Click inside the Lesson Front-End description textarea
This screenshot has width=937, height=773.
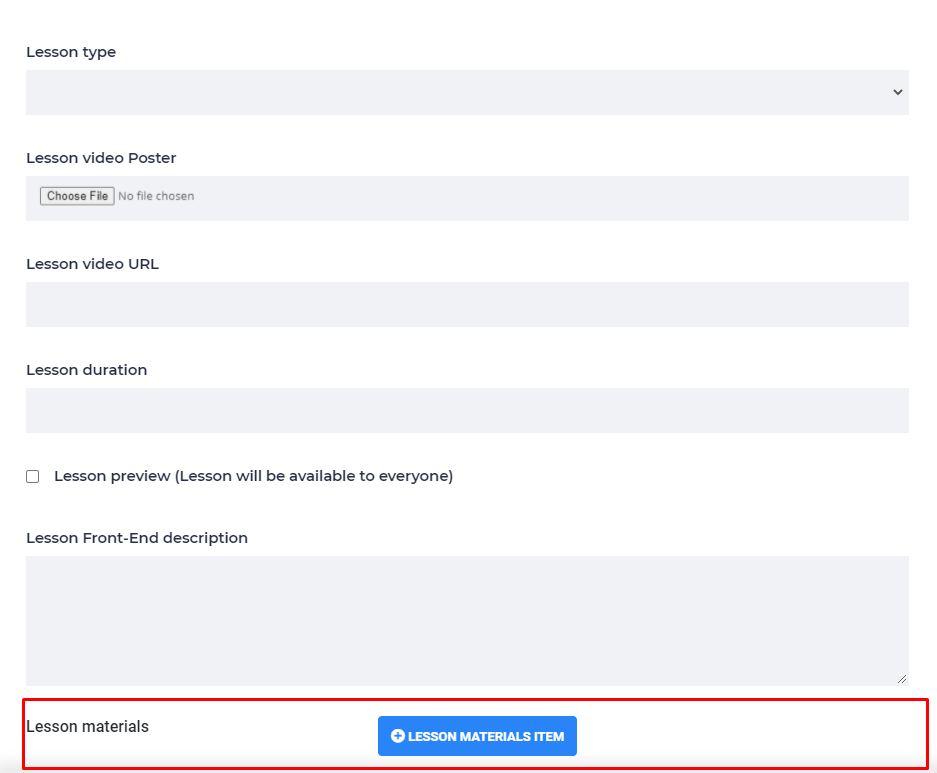pyautogui.click(x=467, y=621)
